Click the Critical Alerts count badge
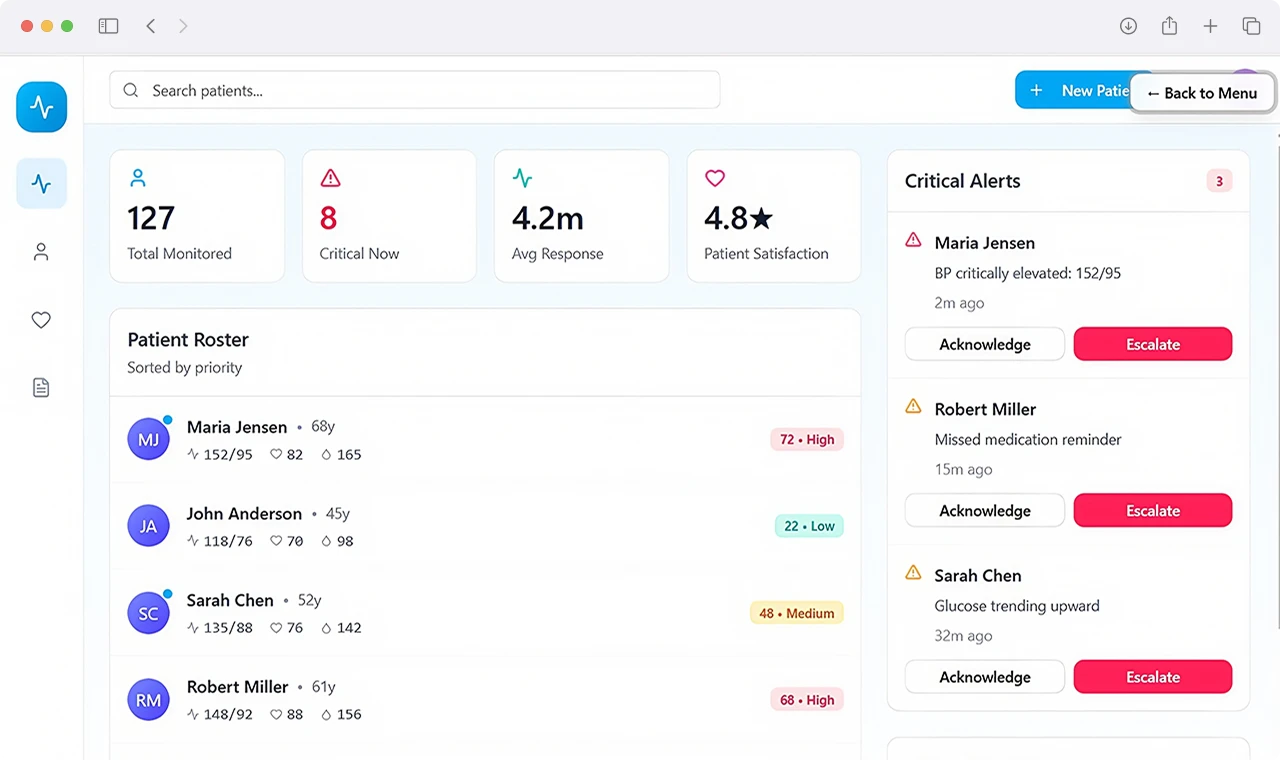The image size is (1280, 760). (1219, 181)
